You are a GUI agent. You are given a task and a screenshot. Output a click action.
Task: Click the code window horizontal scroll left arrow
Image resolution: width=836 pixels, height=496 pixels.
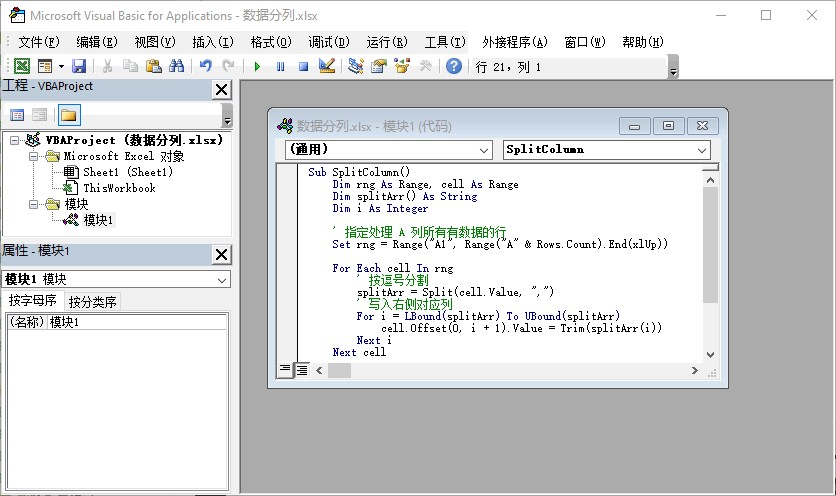pos(319,370)
